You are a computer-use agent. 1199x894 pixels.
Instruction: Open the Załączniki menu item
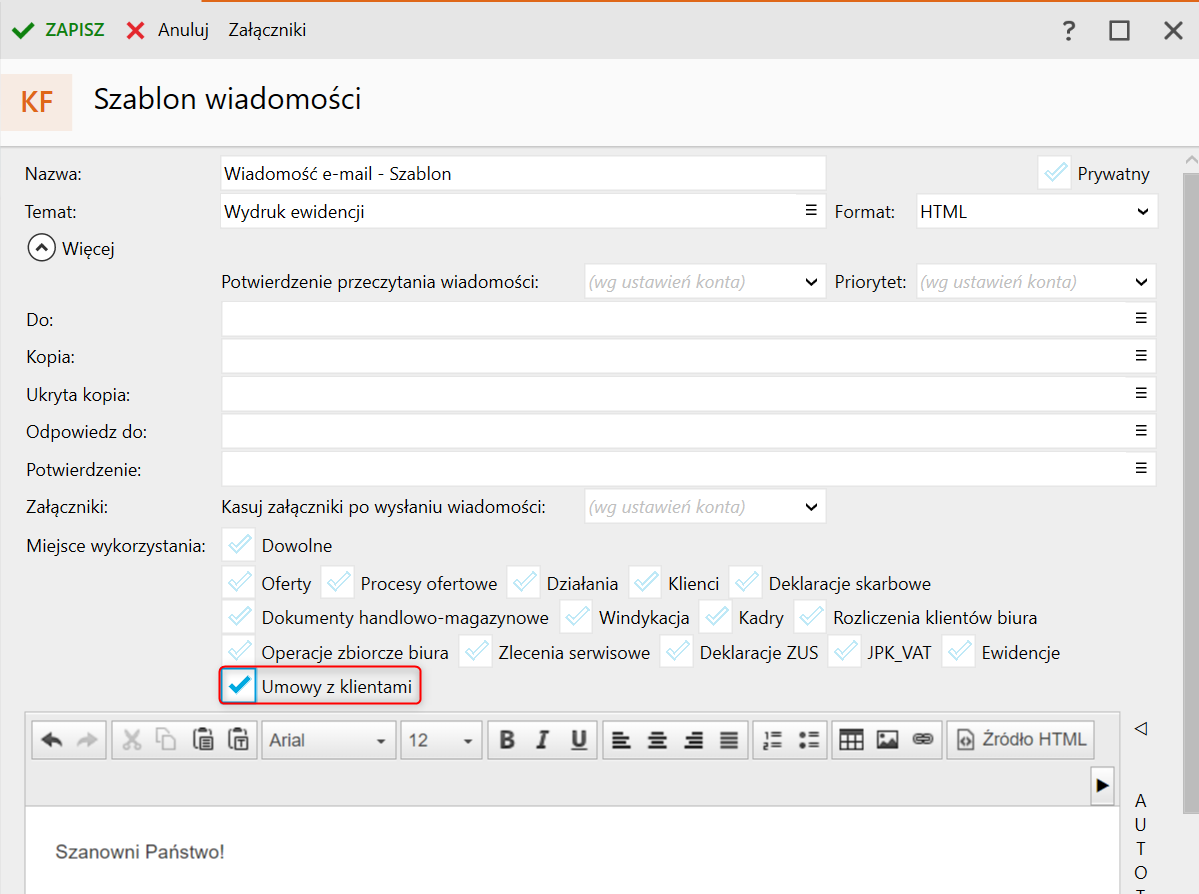pos(267,30)
